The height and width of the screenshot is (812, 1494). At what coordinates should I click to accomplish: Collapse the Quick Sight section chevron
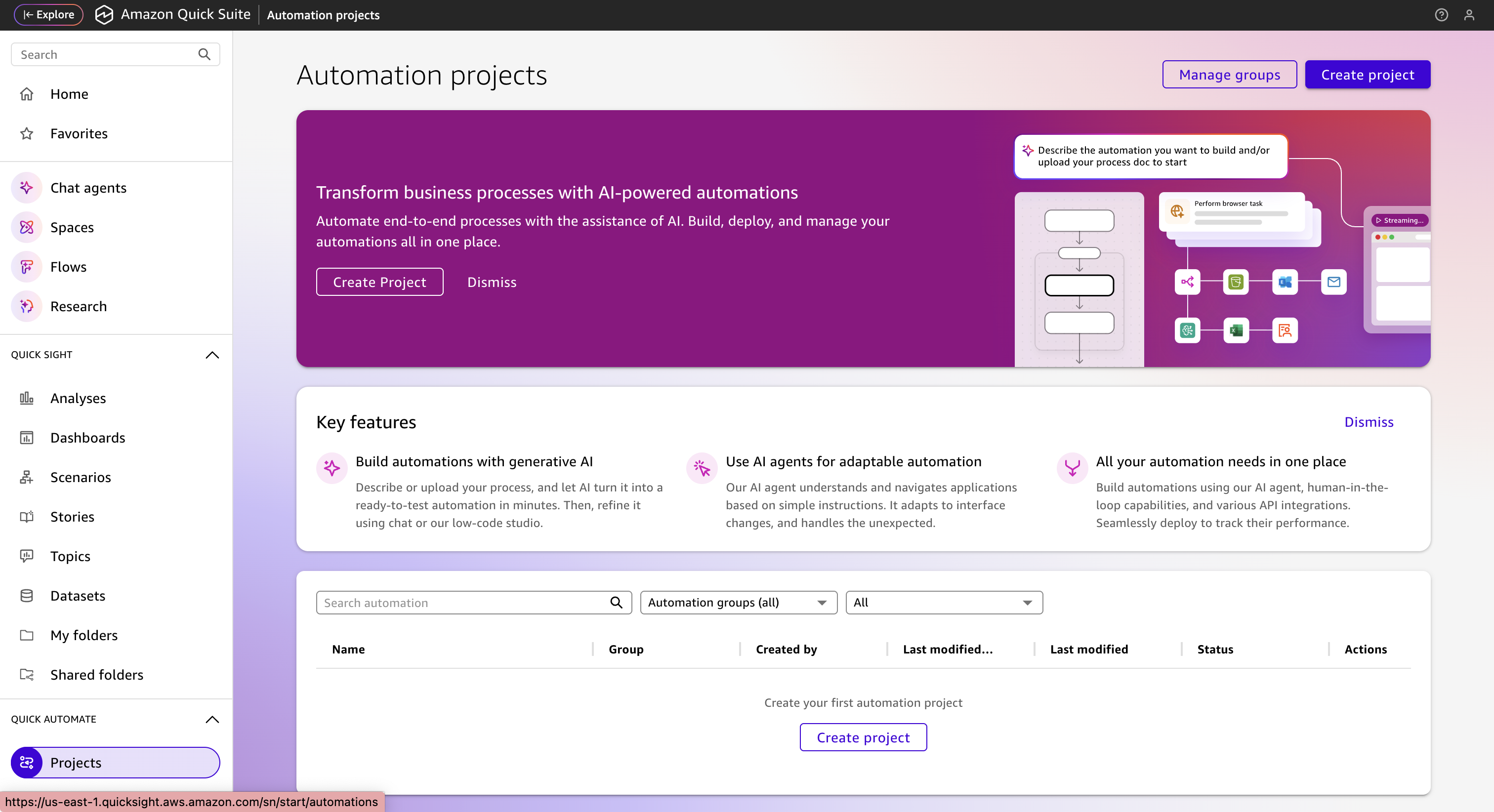coord(212,354)
